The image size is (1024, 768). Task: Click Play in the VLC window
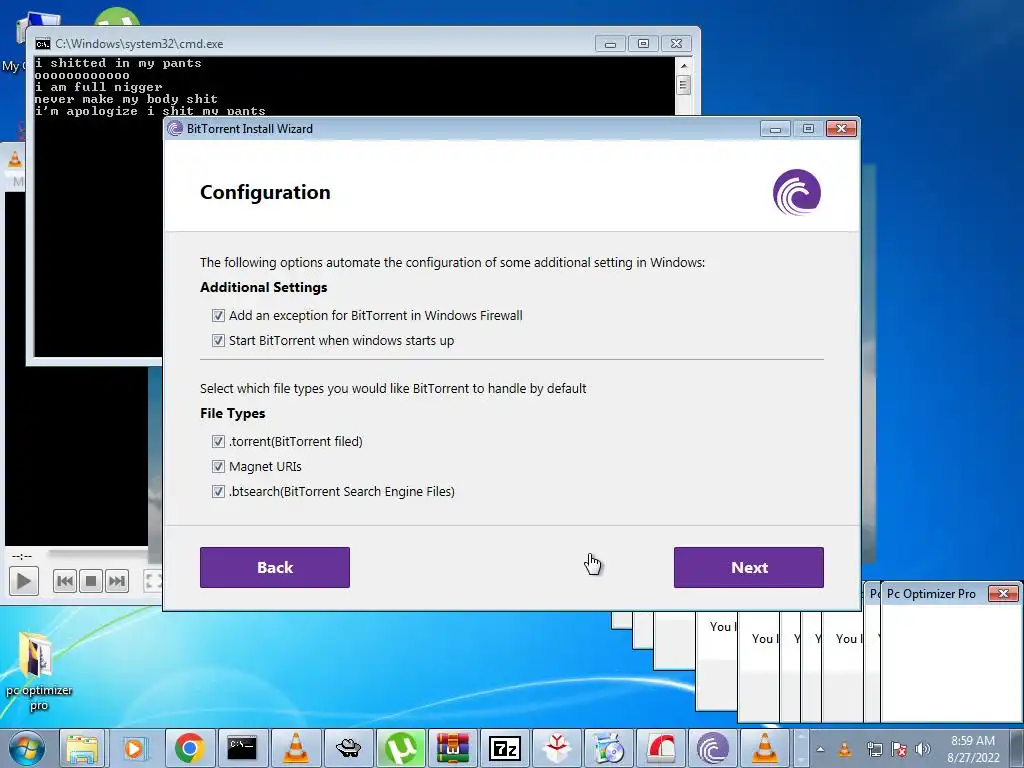(24, 581)
